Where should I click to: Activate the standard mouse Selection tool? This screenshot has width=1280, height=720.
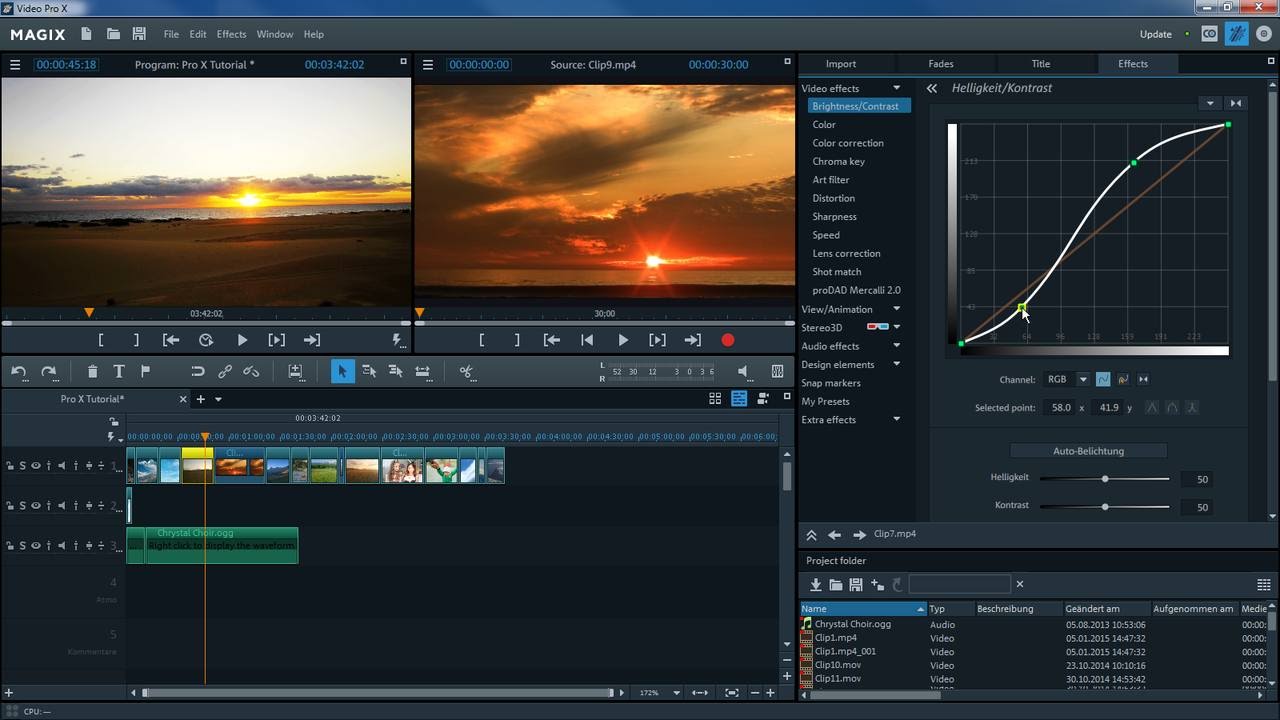pos(342,372)
